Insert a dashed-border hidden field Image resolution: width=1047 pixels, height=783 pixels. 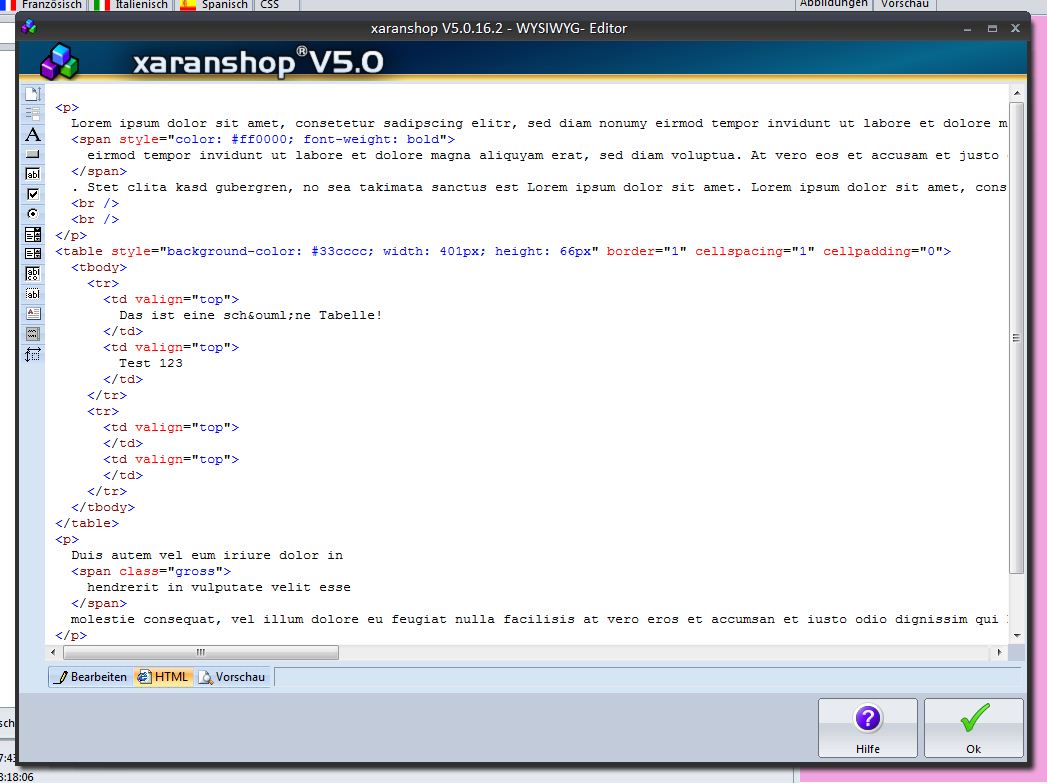[33, 294]
